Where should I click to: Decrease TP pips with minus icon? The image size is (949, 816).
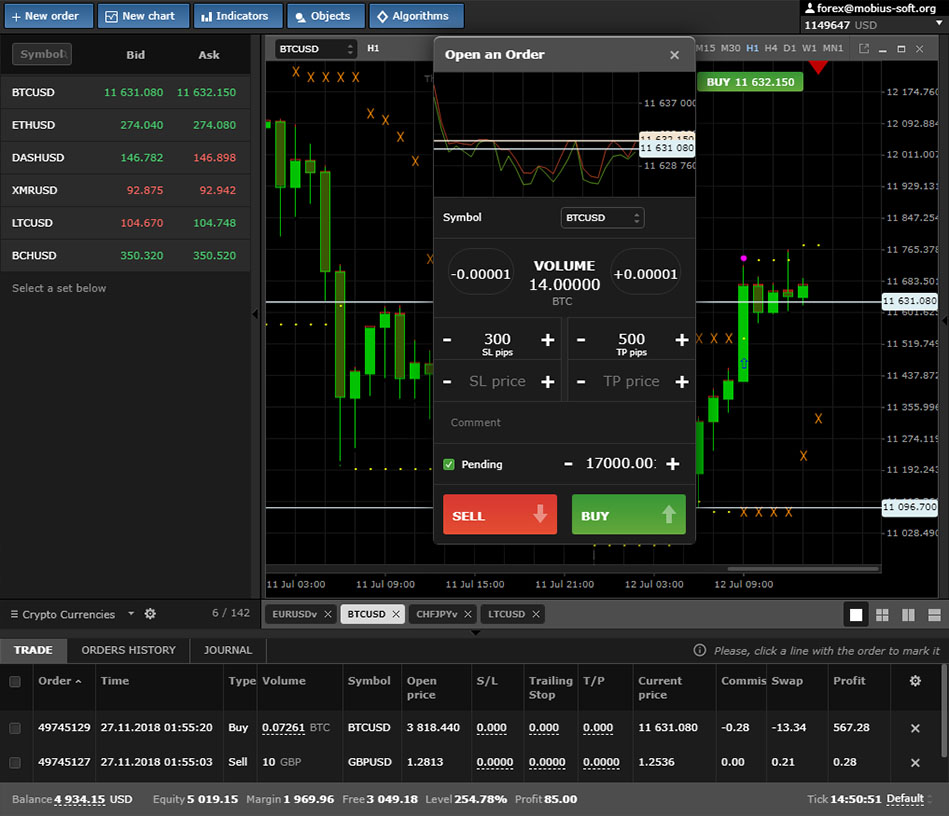pyautogui.click(x=581, y=340)
